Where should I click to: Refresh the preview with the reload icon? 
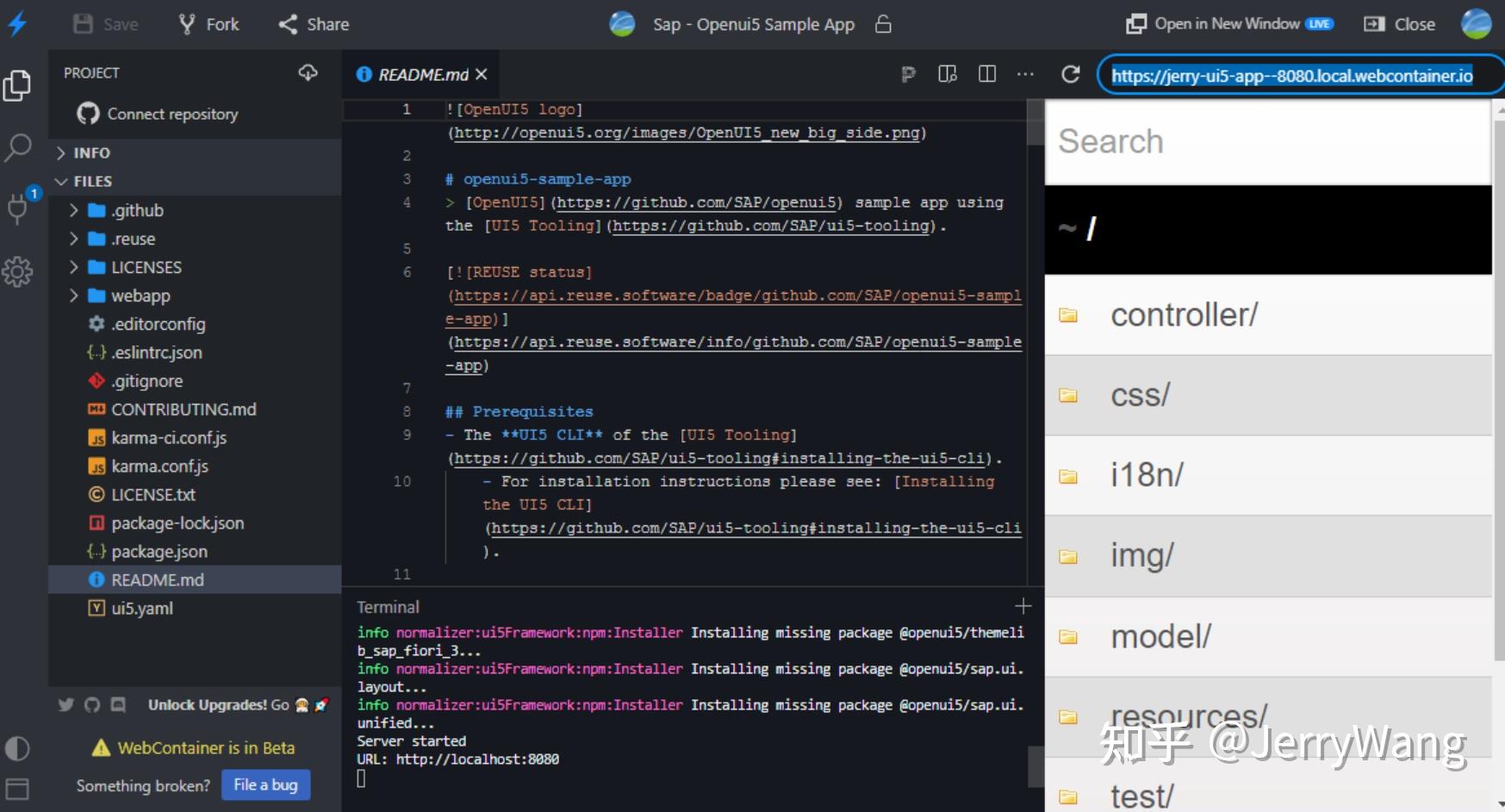click(x=1070, y=75)
